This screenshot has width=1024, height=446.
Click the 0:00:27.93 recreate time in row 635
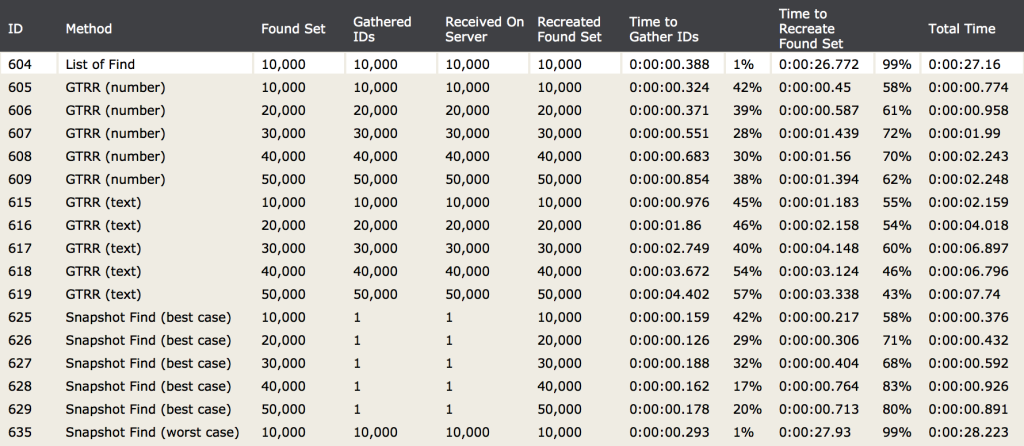coord(814,432)
